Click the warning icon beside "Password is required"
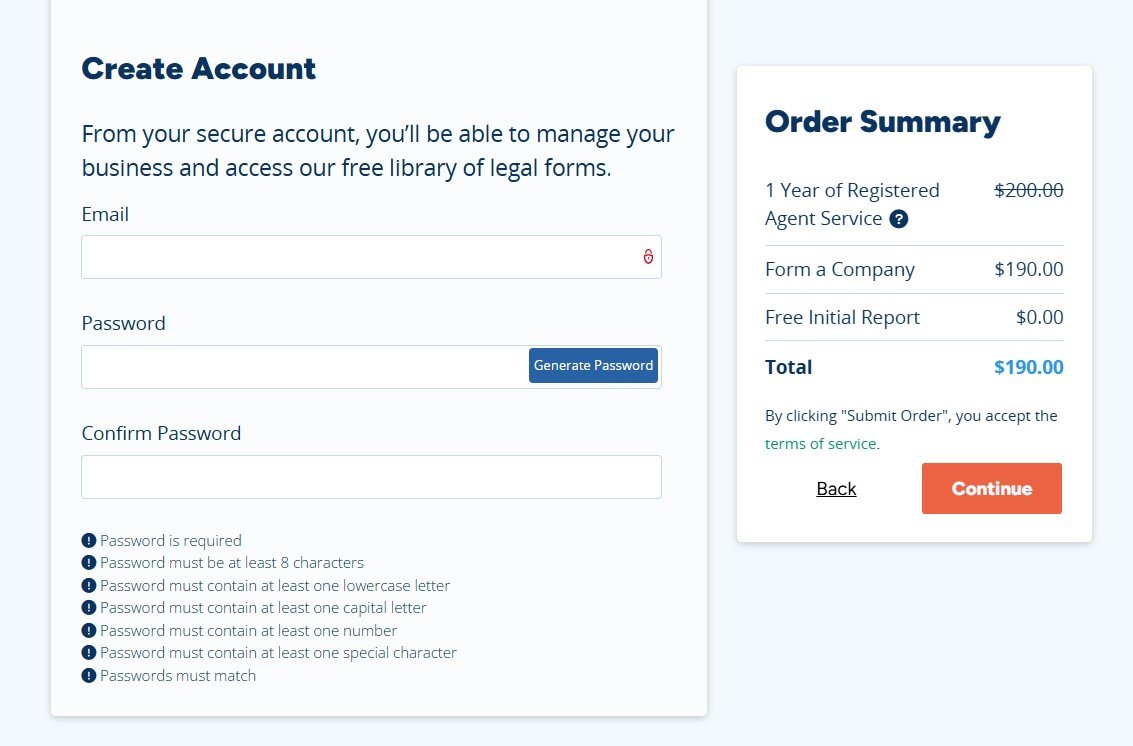 click(x=89, y=540)
